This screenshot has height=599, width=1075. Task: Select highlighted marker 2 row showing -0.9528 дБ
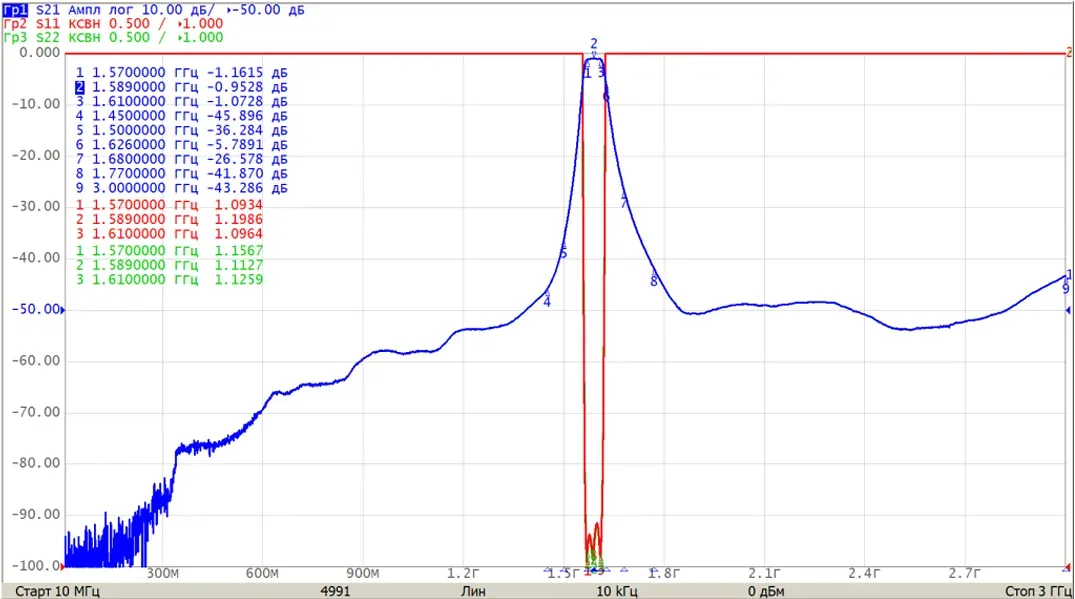coord(182,87)
